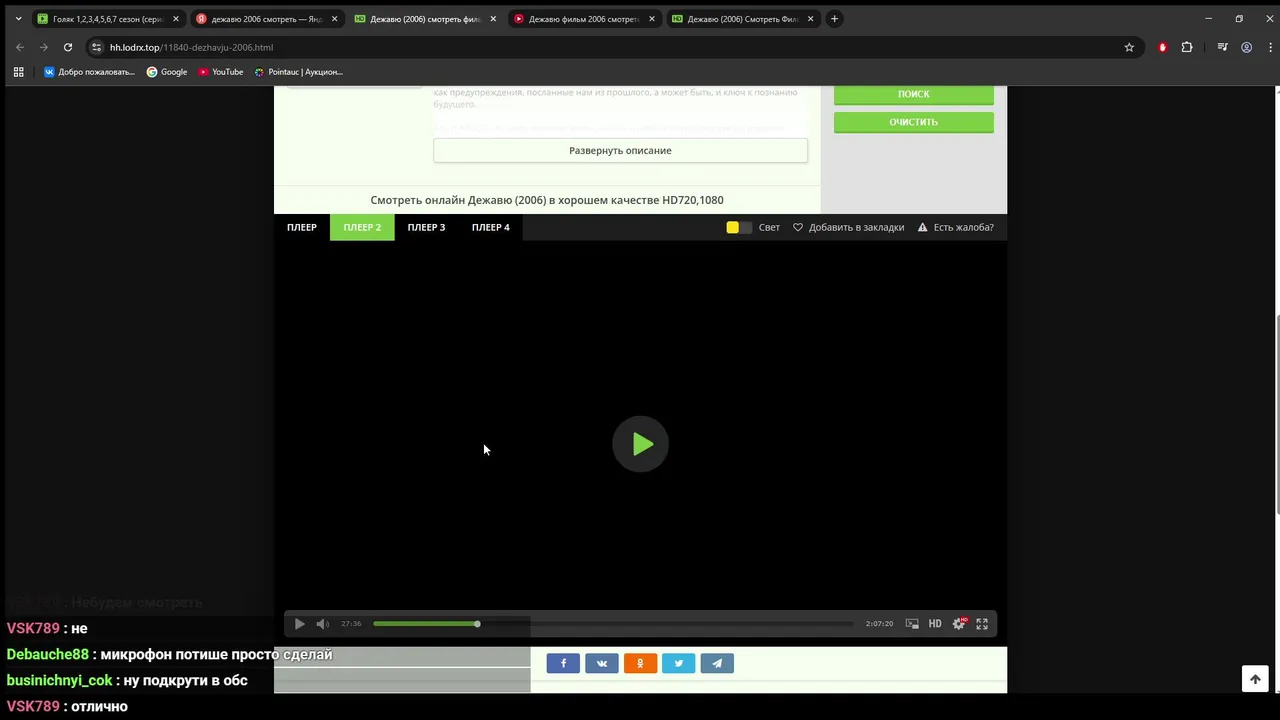Reload the current page
1280x720 pixels.
coord(68,47)
